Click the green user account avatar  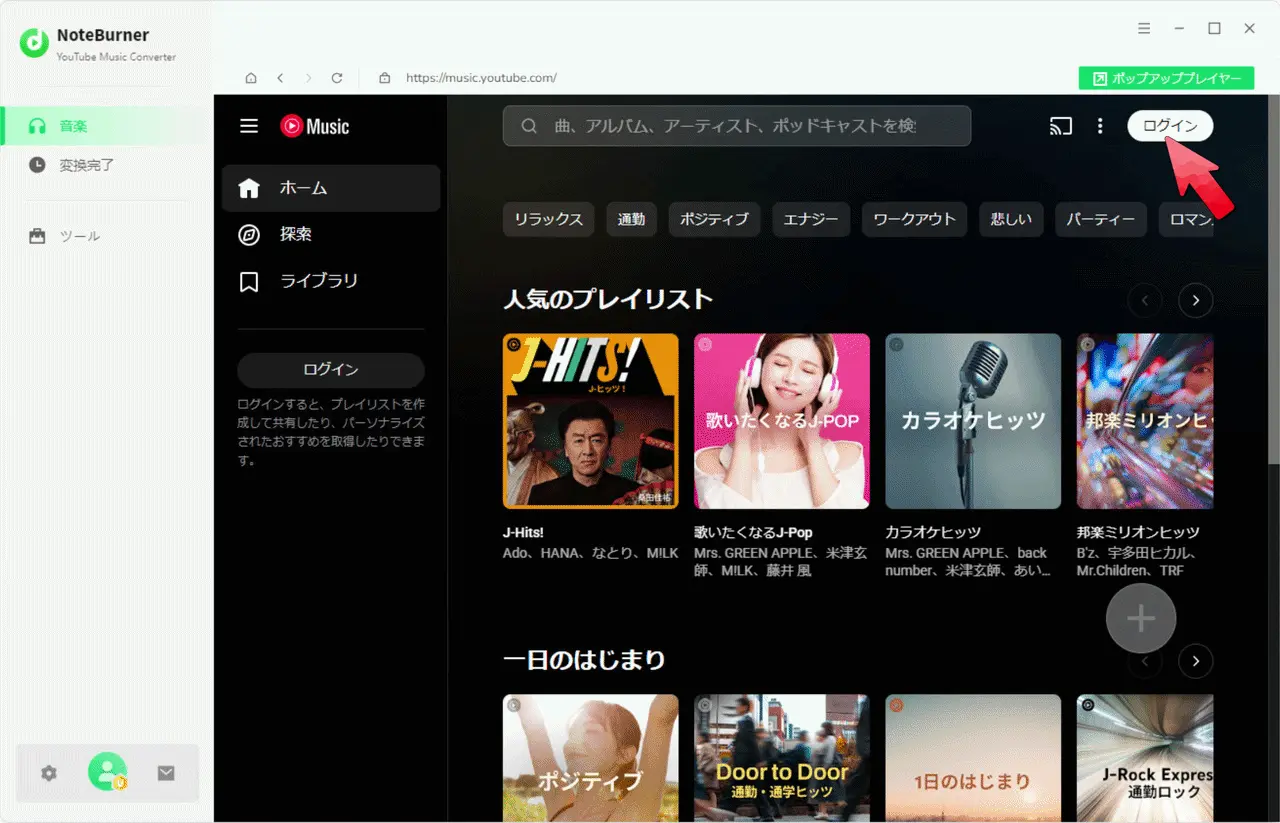107,772
